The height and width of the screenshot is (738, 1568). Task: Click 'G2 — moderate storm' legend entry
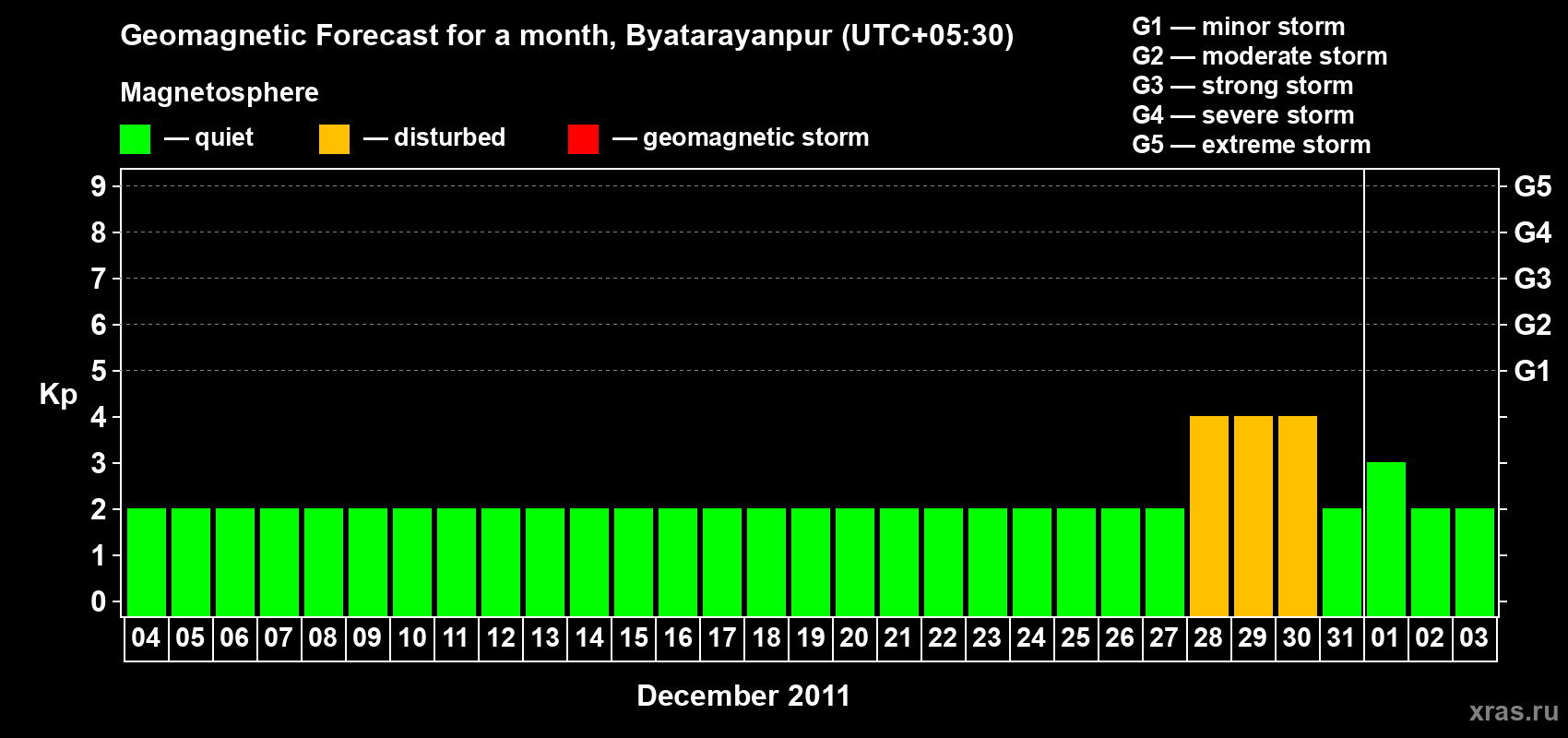point(1259,56)
